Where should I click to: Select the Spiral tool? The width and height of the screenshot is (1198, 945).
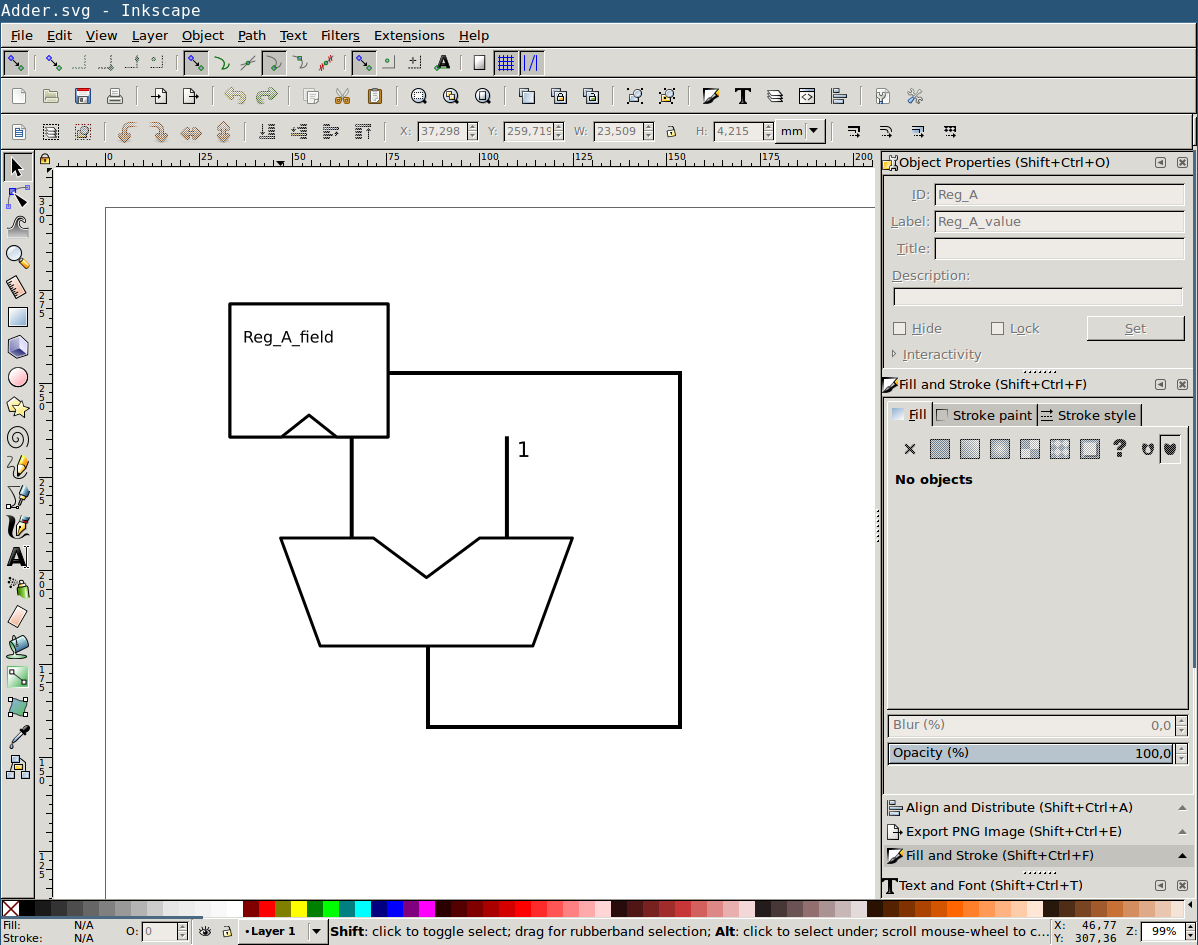[17, 437]
